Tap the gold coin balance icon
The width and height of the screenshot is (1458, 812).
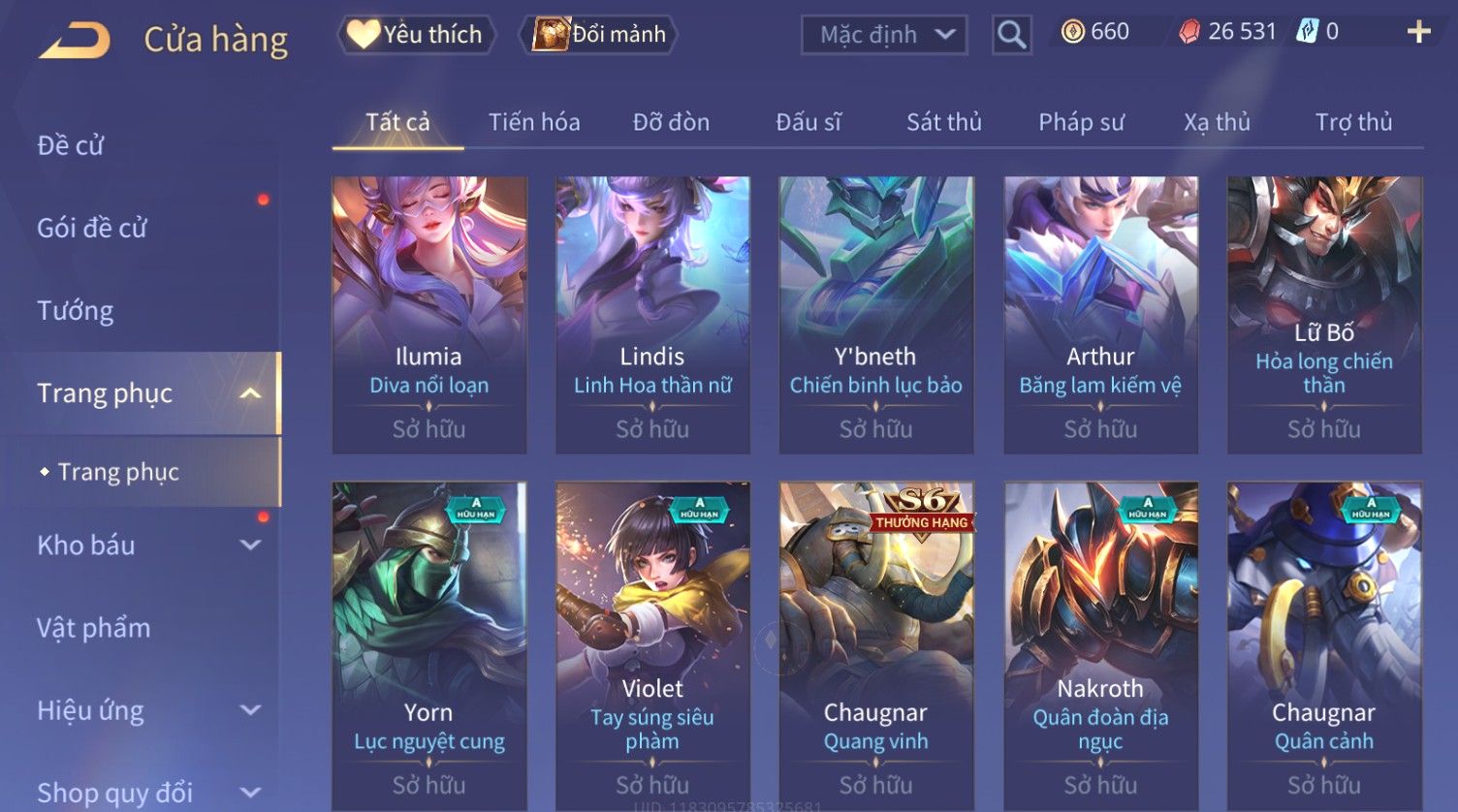coord(1072,32)
